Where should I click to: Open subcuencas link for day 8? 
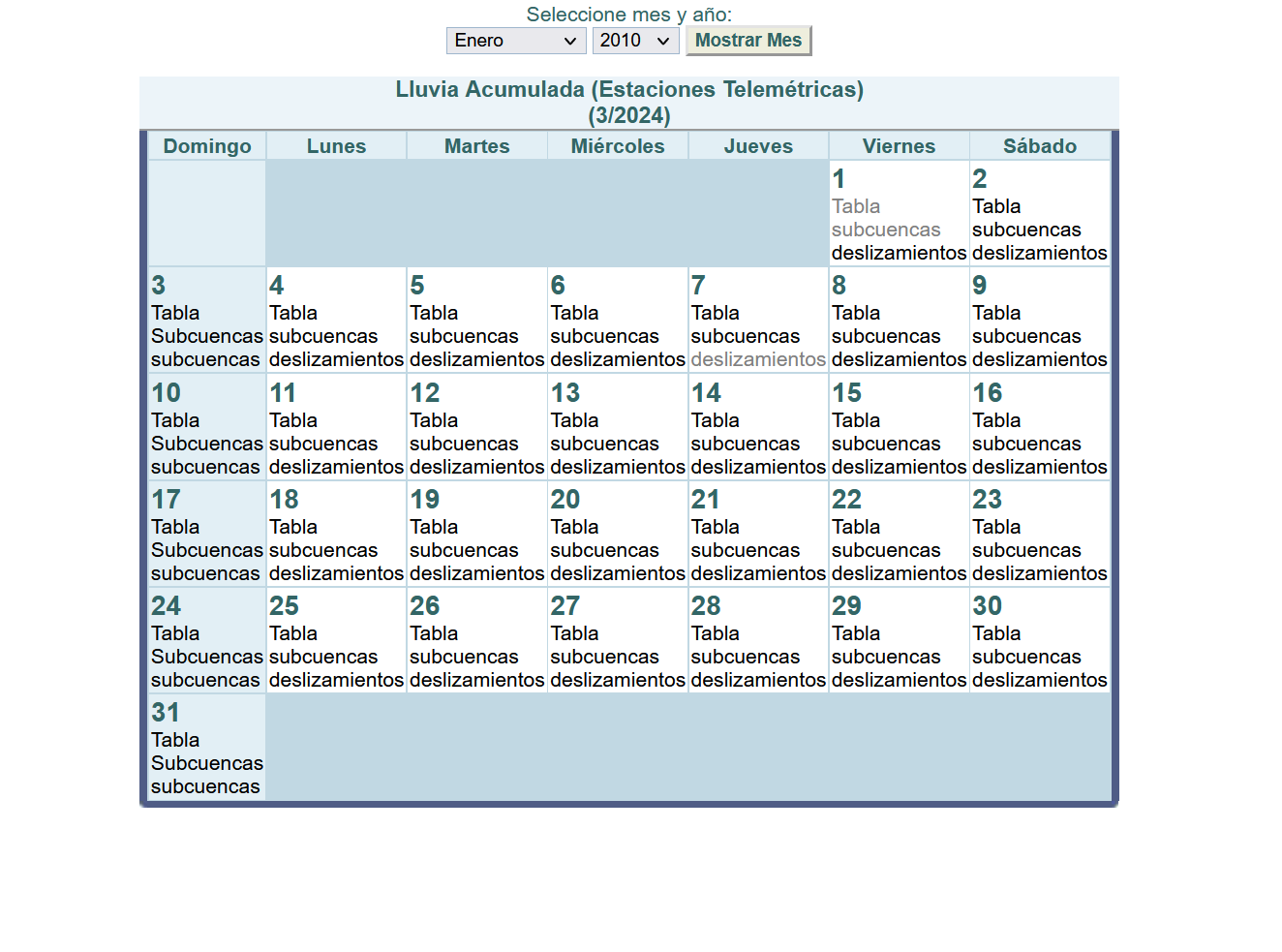(886, 336)
